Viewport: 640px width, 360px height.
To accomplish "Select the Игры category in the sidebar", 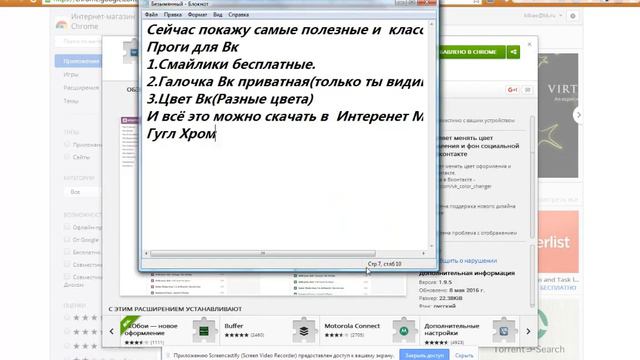I will pos(71,75).
